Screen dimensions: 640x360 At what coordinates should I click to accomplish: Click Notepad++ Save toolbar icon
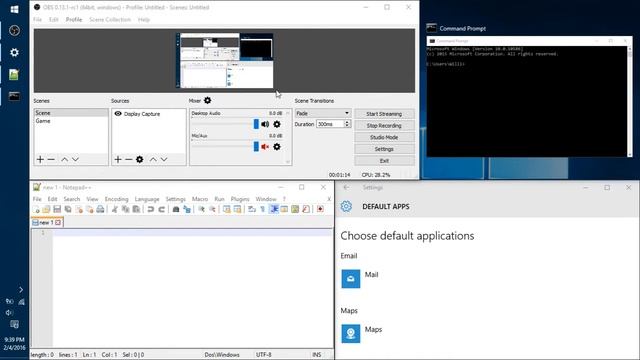click(x=57, y=209)
